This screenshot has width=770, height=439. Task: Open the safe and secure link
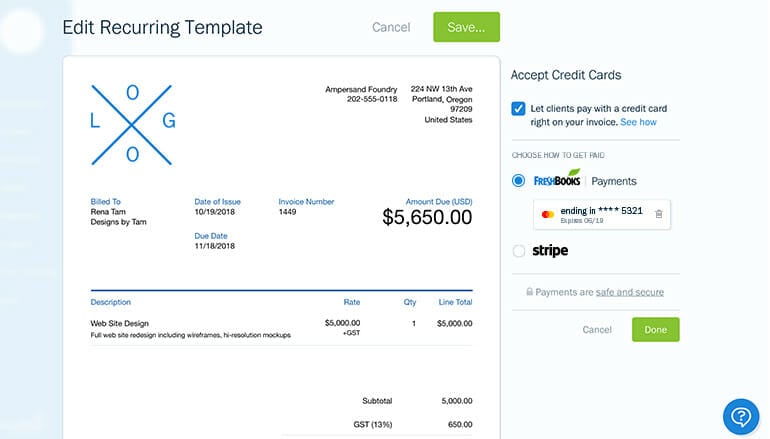[630, 292]
